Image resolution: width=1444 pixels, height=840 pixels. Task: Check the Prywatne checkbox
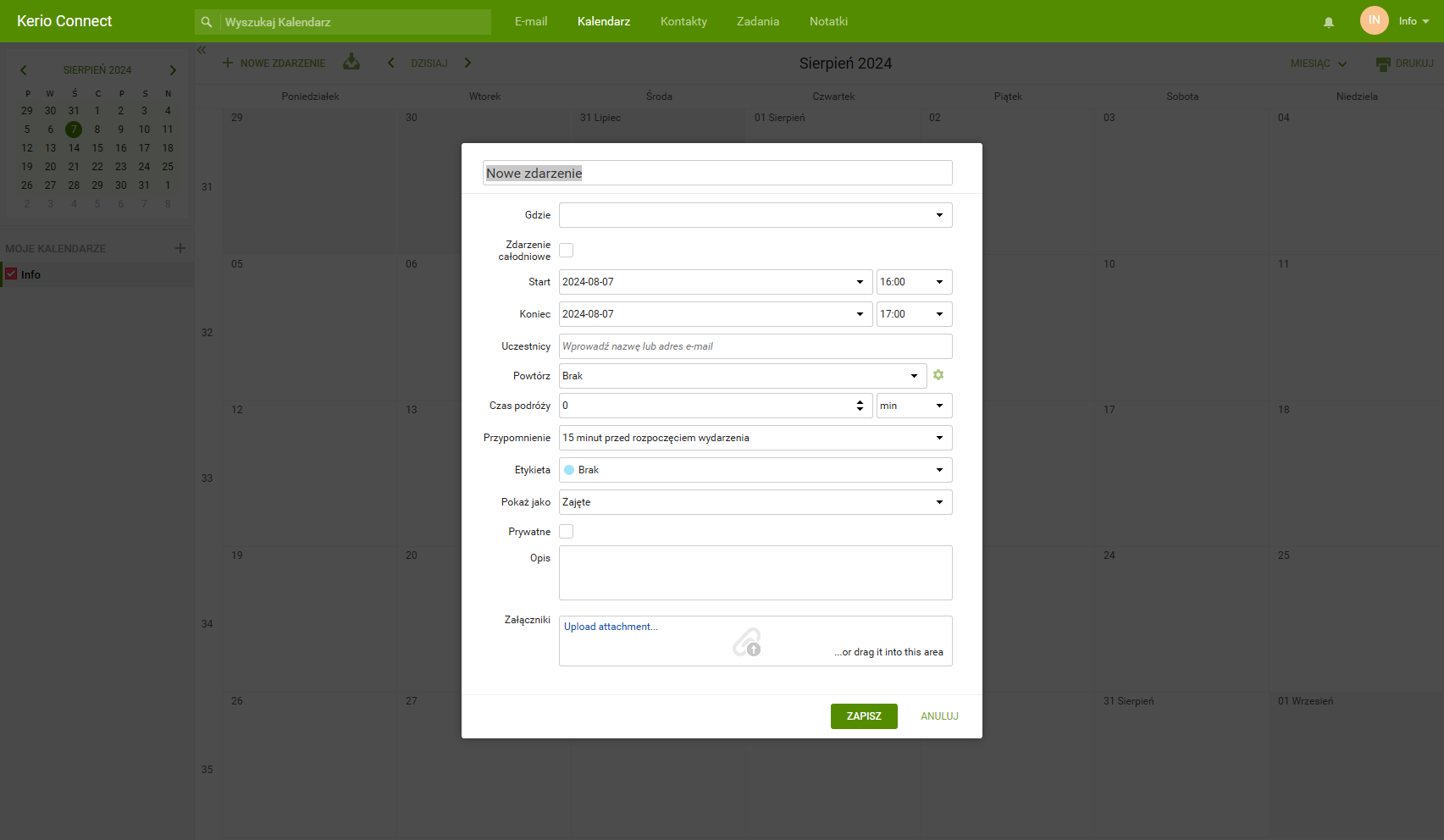pyautogui.click(x=567, y=532)
